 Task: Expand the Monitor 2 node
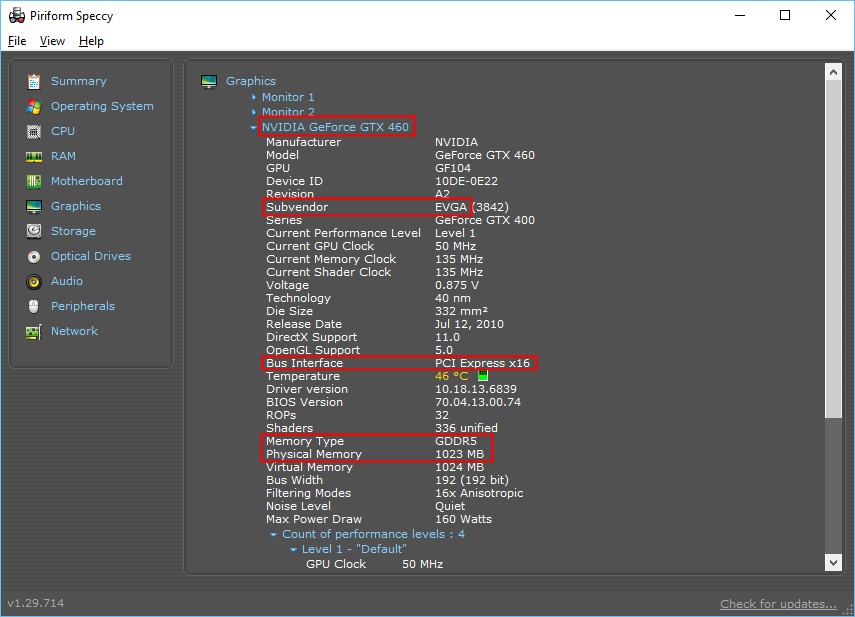(254, 112)
